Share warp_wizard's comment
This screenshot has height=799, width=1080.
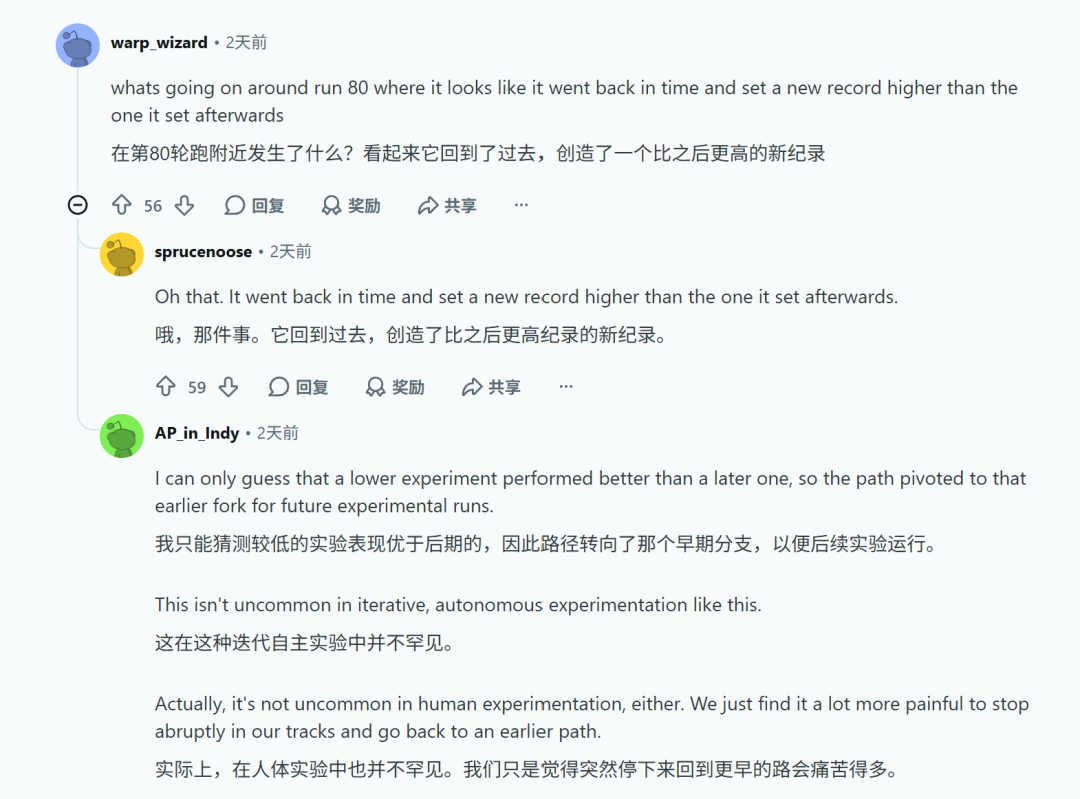(447, 205)
